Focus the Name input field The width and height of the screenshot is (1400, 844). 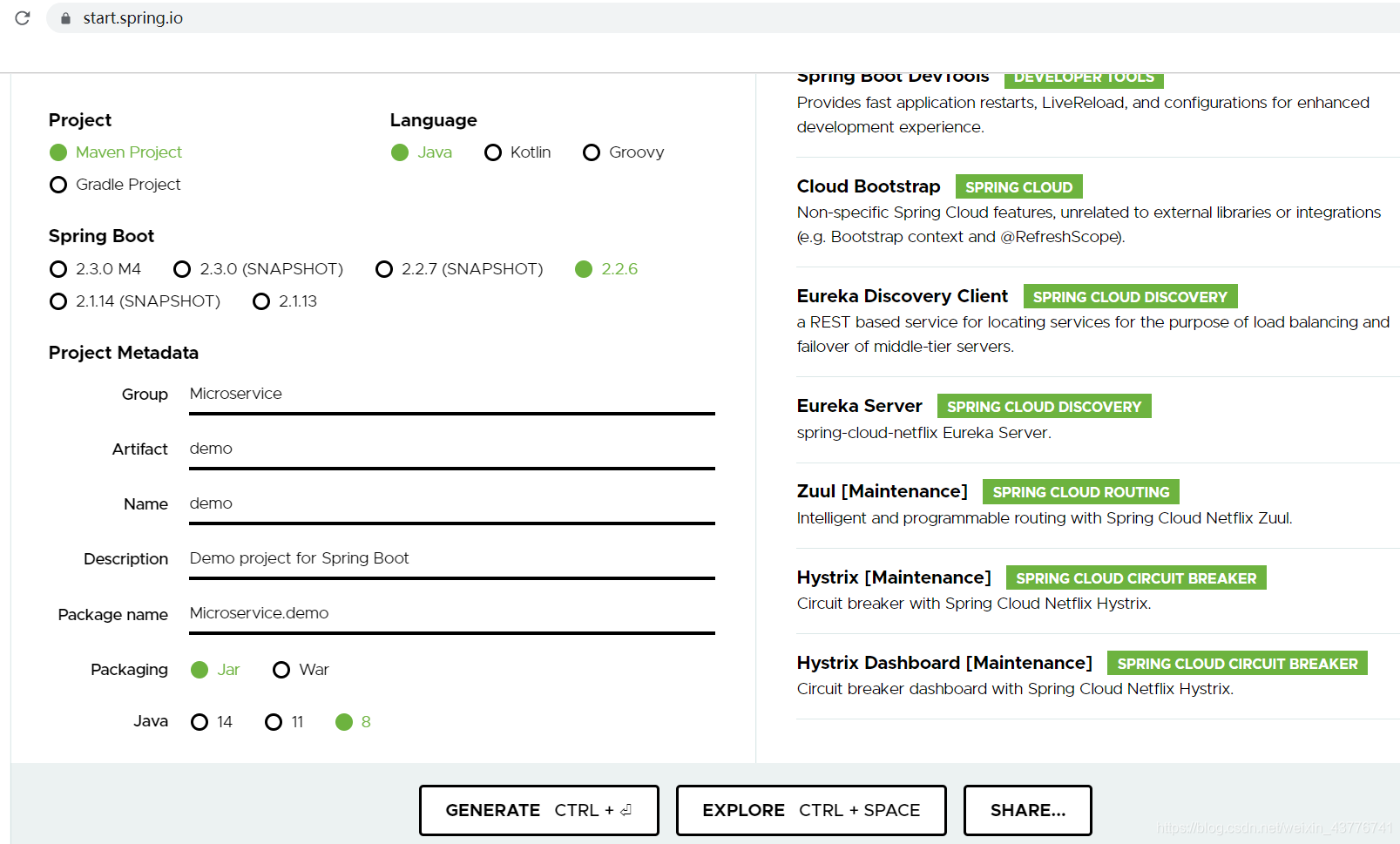coord(452,504)
